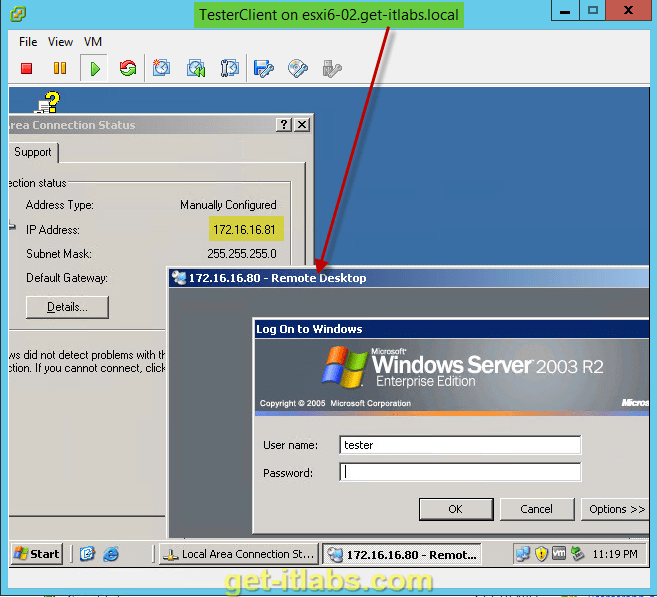Click OK in Log On dialog
This screenshot has width=657, height=597.
point(455,509)
